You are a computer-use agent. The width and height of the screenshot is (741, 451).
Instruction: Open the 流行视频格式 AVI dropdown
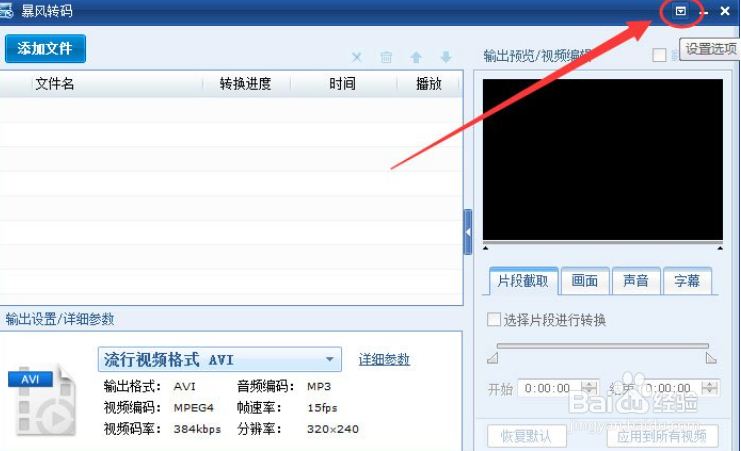click(x=220, y=359)
